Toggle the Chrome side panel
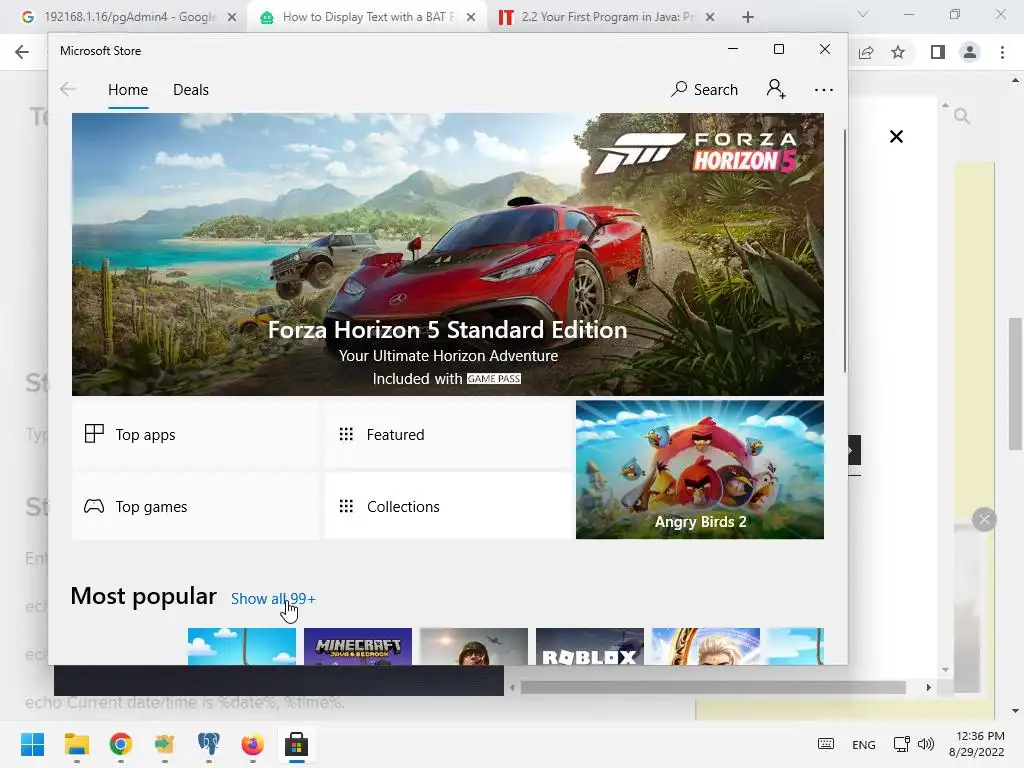Viewport: 1024px width, 768px height. [x=938, y=52]
